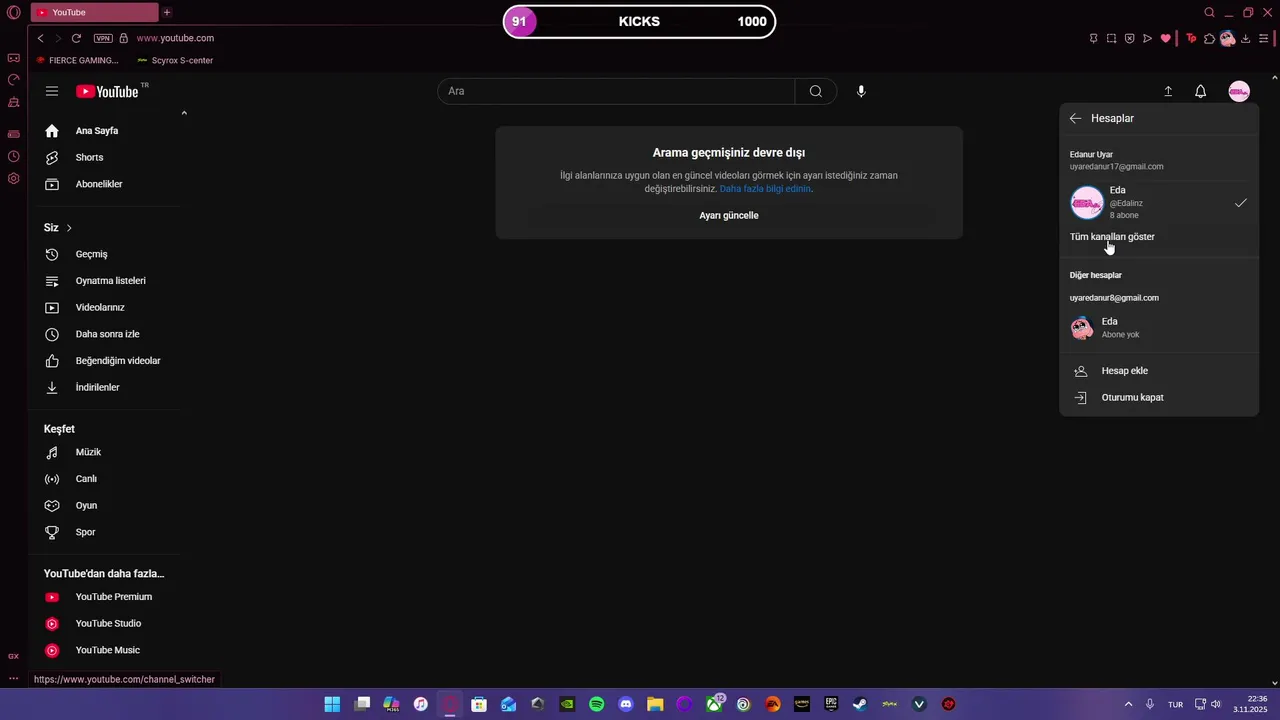Open Scyrox S-center bookmark
1280x720 pixels.
pos(175,60)
